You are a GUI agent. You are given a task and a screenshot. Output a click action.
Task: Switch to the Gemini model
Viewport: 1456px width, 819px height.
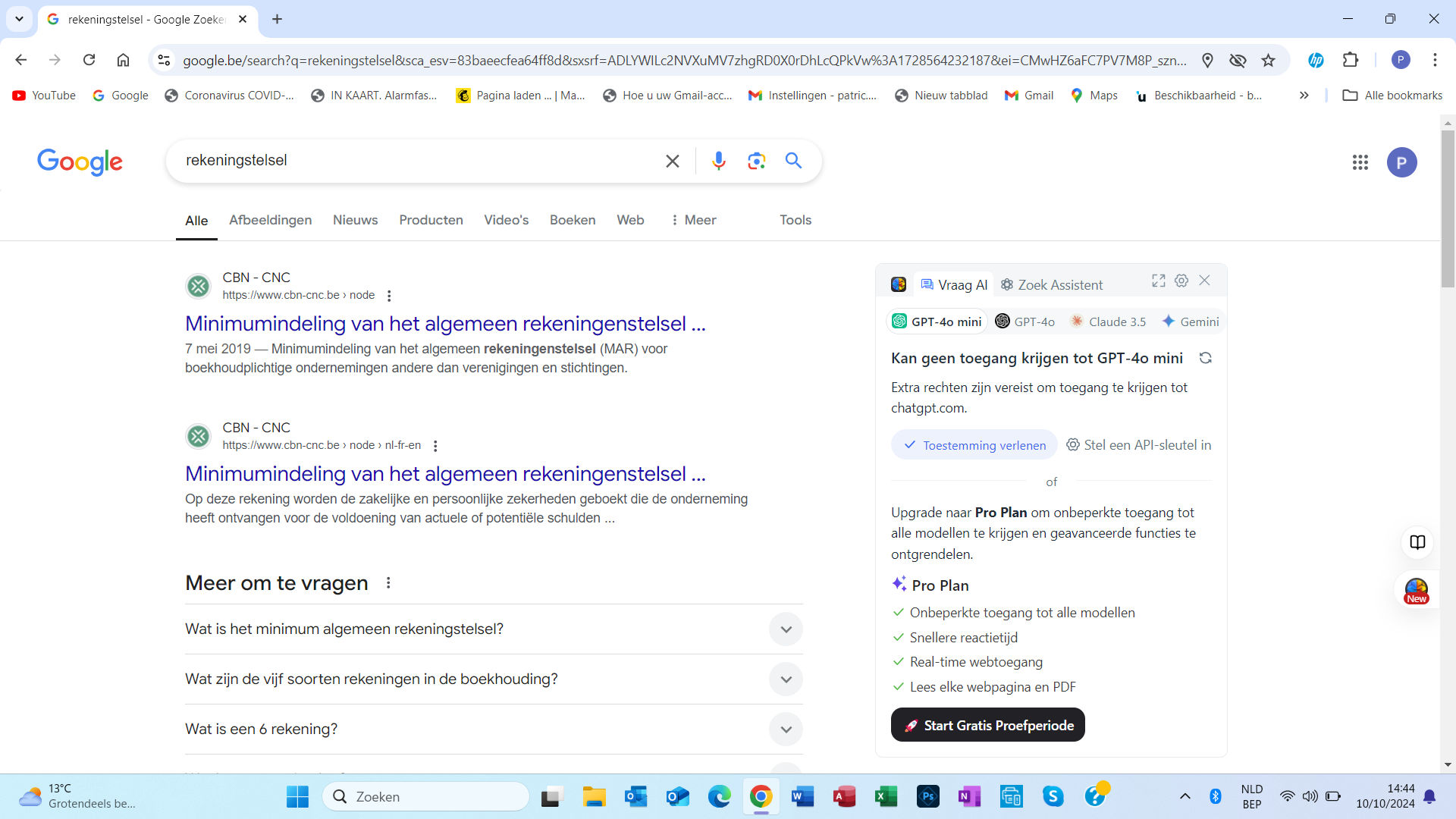coord(1191,322)
